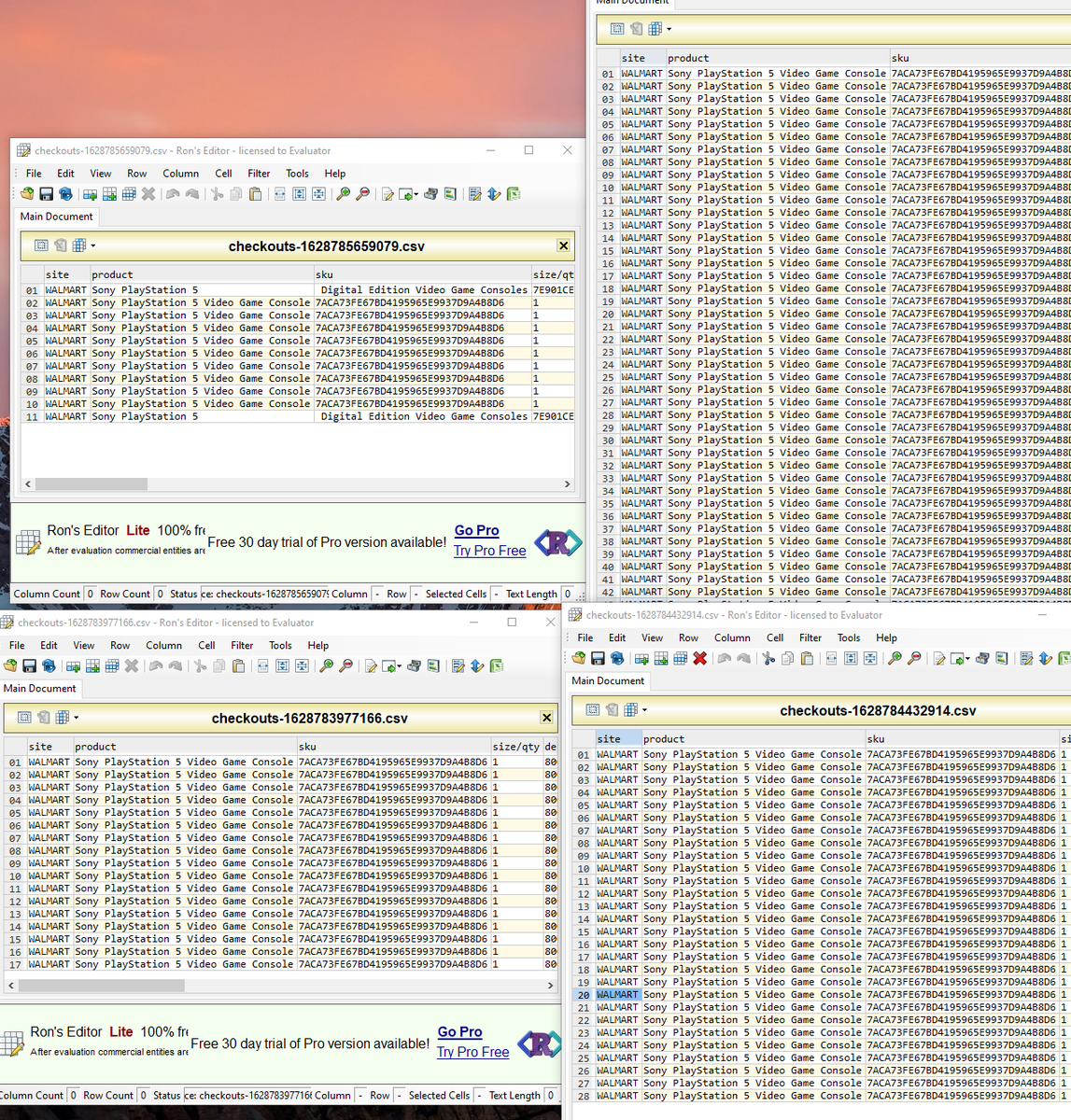Click the Insert column icon in the checkouts-1628783977166 window
Screen dimensions: 1071x1120
92,666
